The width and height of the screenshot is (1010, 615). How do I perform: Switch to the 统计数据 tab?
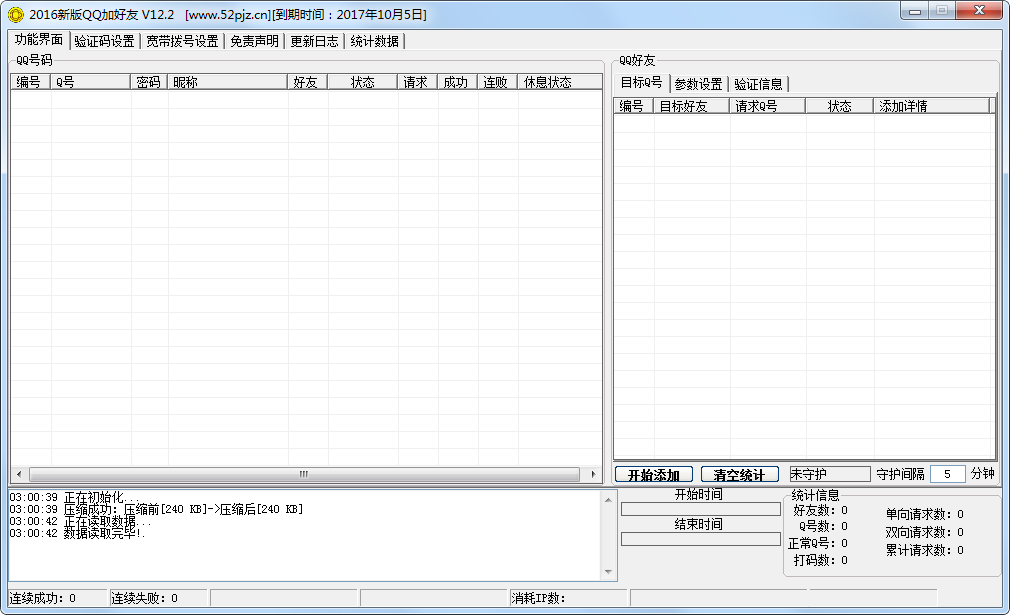[374, 41]
